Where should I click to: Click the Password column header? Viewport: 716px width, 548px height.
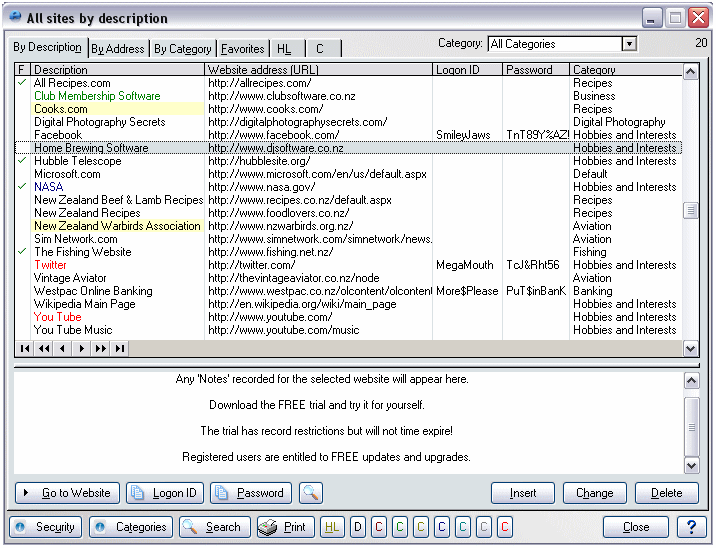(536, 69)
